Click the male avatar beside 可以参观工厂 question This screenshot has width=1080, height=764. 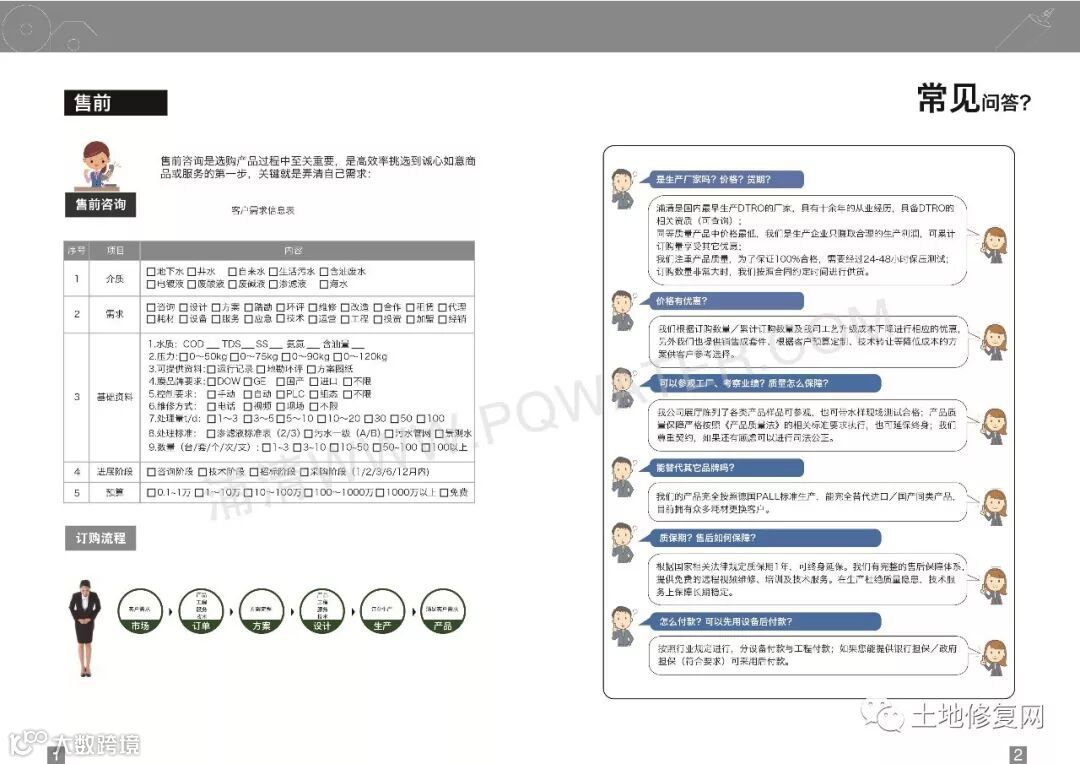[x=623, y=389]
